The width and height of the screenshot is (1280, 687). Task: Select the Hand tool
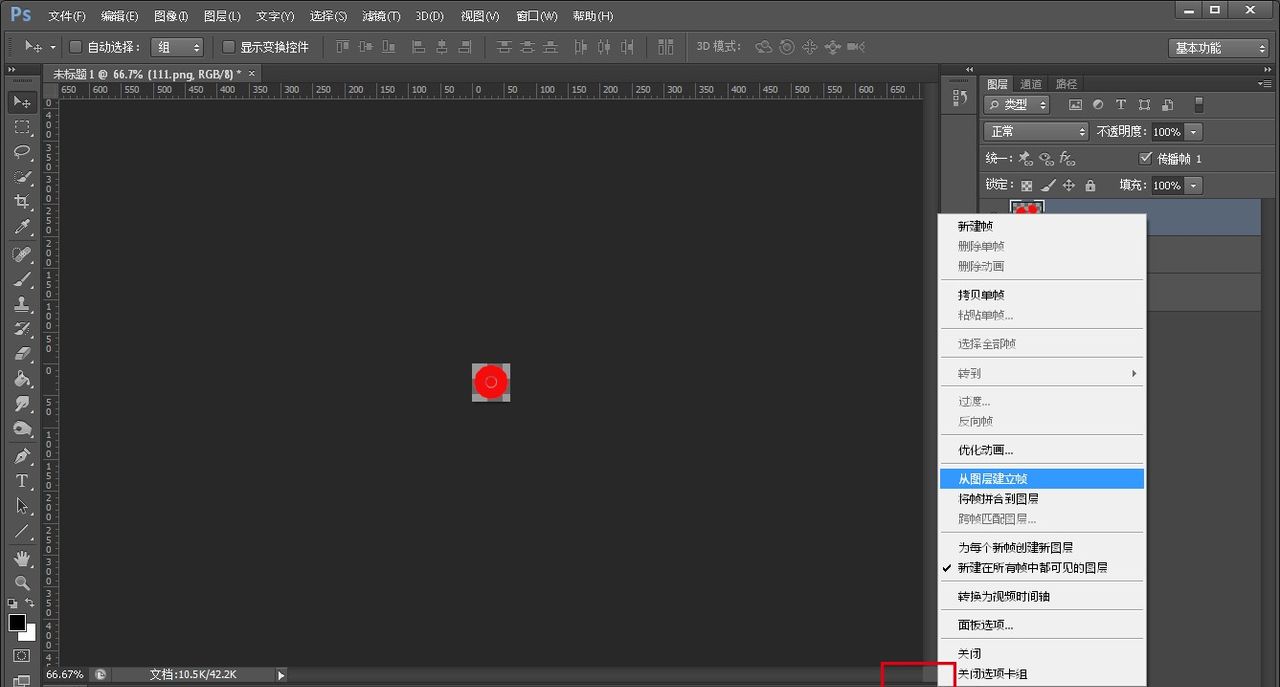pos(22,558)
